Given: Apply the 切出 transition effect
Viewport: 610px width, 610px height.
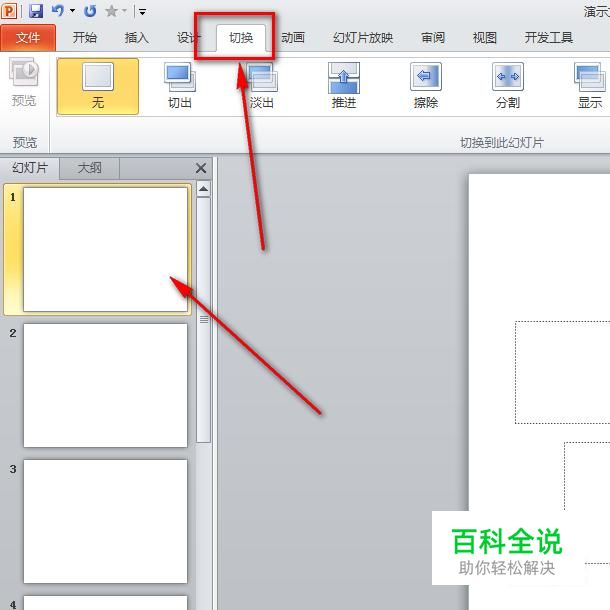Looking at the screenshot, I should 180,86.
